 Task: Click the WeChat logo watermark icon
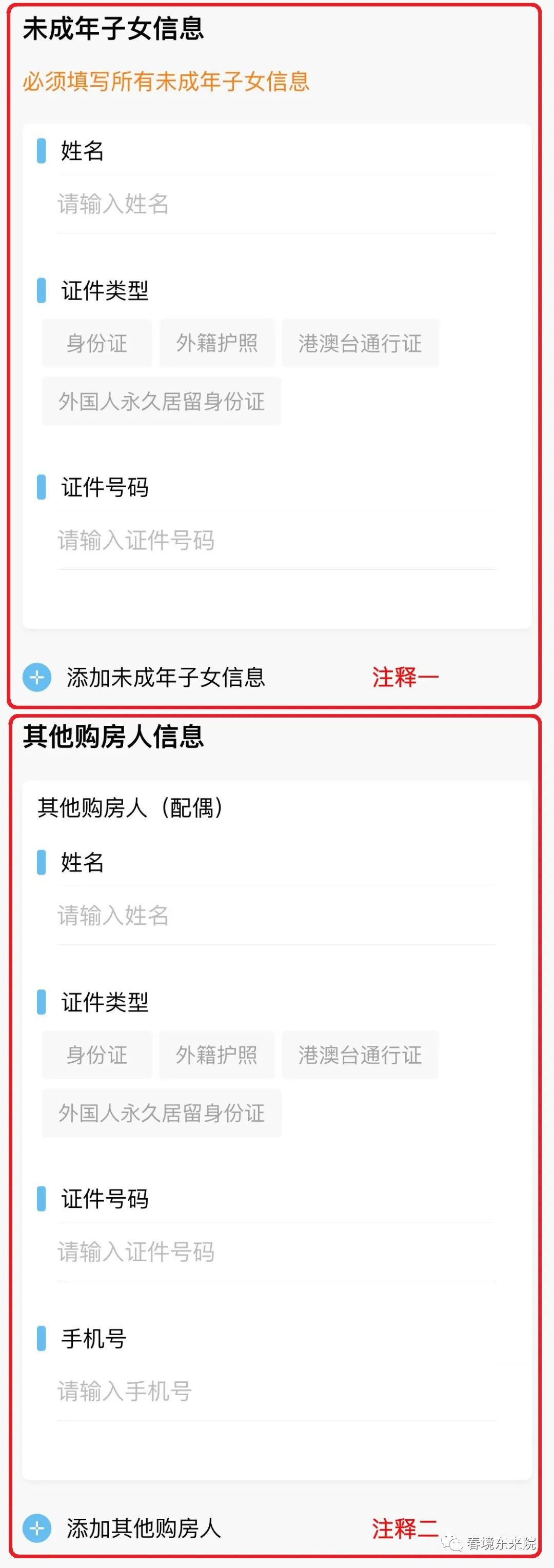[x=452, y=1542]
